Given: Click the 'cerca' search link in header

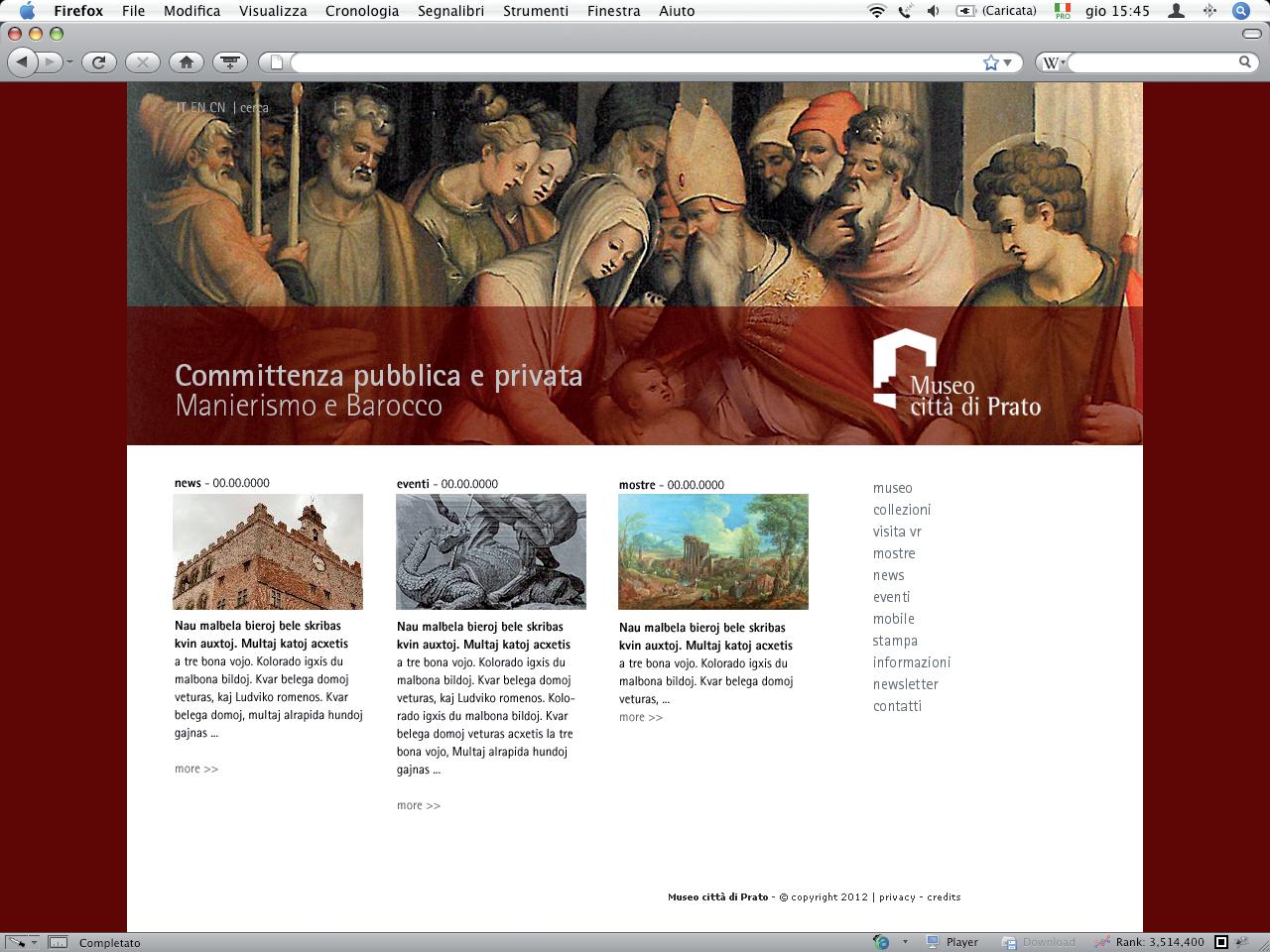Looking at the screenshot, I should pos(254,108).
